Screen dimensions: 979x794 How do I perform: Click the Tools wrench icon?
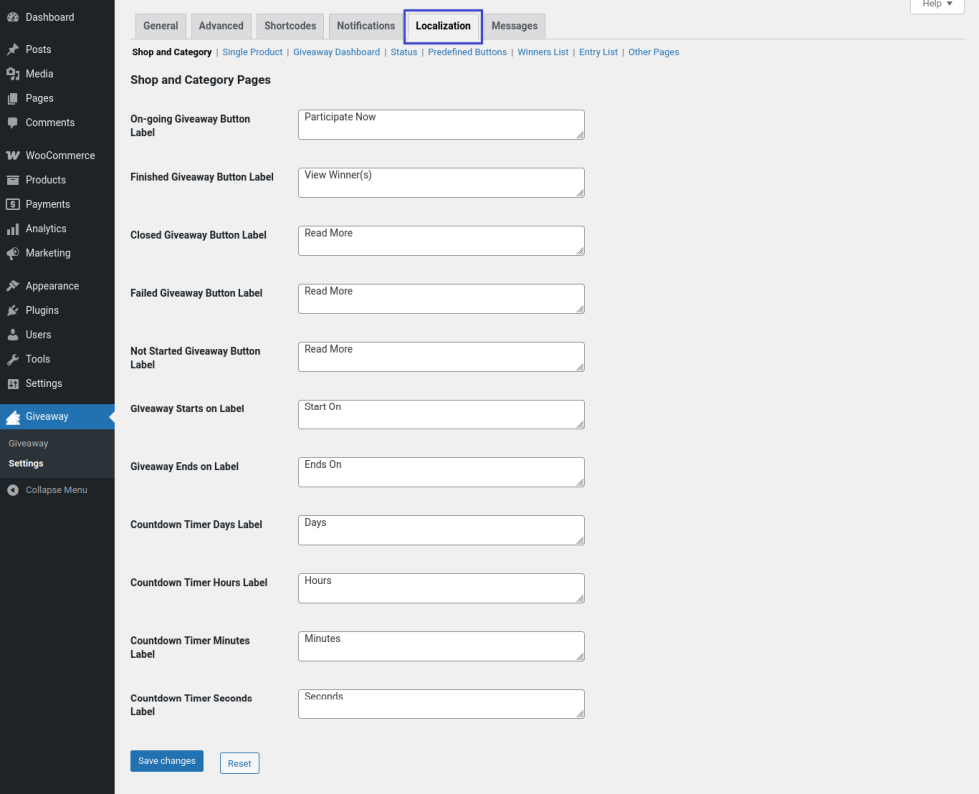[x=13, y=359]
